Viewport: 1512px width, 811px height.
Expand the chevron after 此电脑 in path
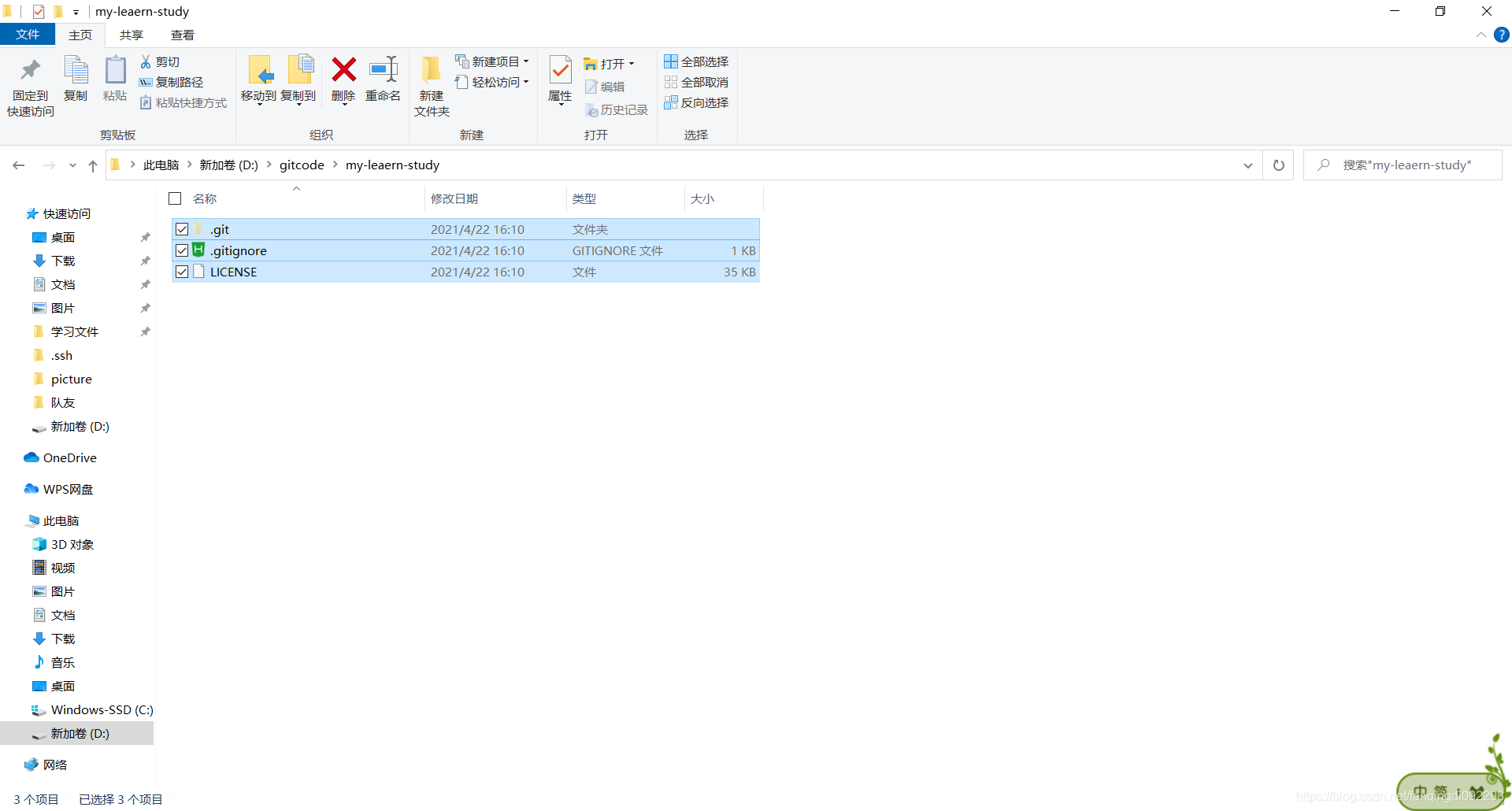click(189, 165)
